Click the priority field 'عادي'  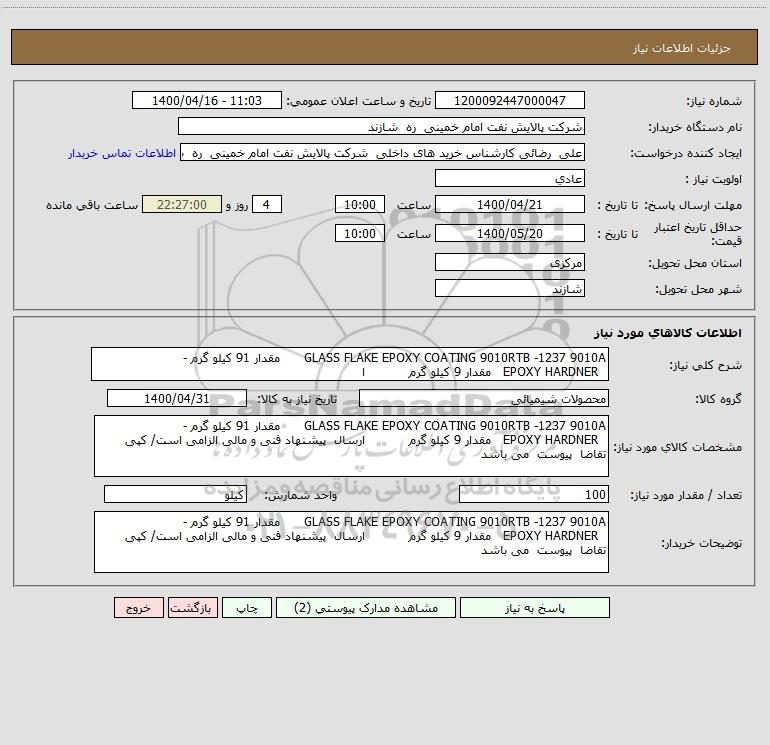(510, 178)
